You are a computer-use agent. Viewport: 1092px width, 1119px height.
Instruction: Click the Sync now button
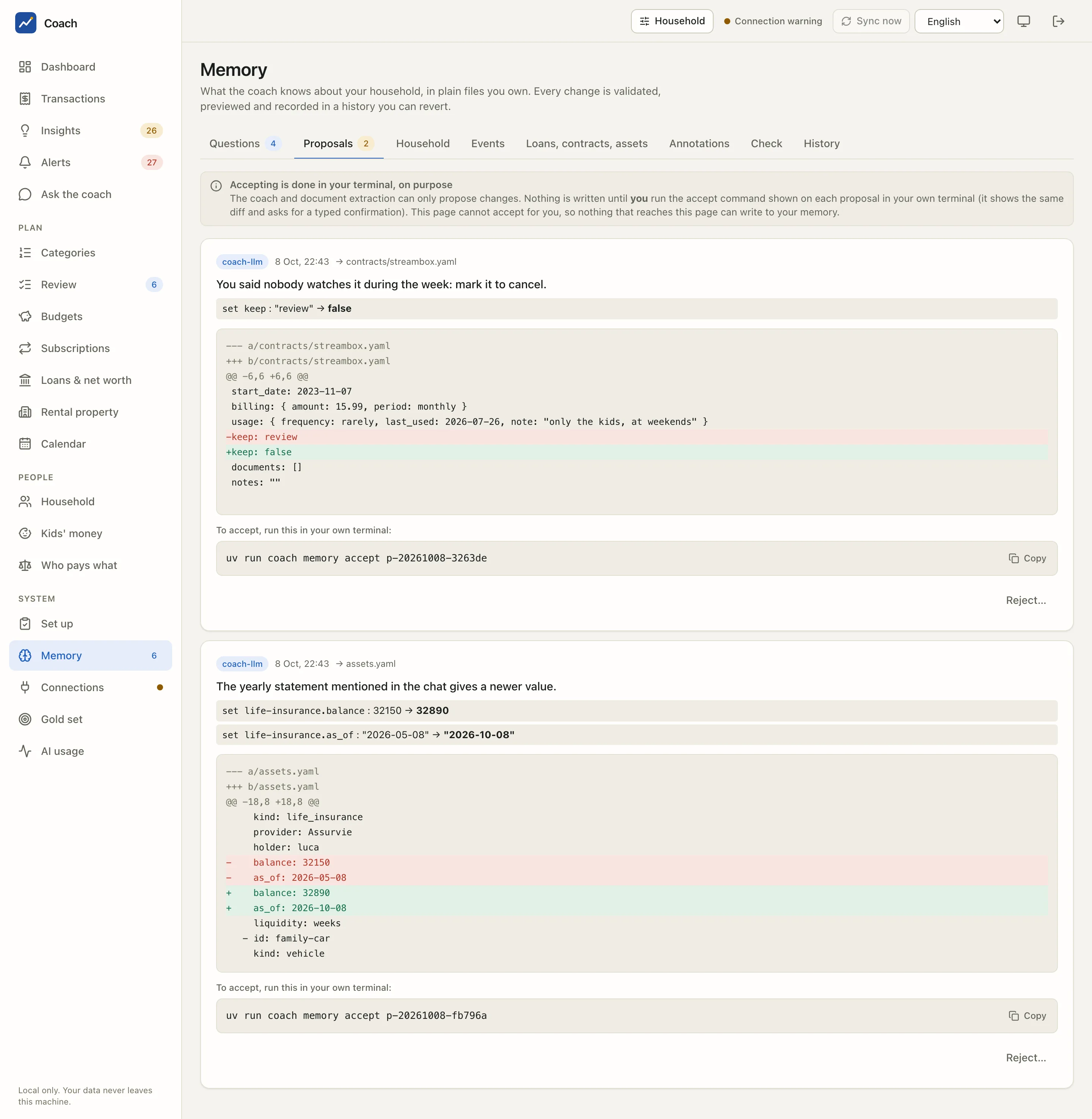pyautogui.click(x=871, y=21)
